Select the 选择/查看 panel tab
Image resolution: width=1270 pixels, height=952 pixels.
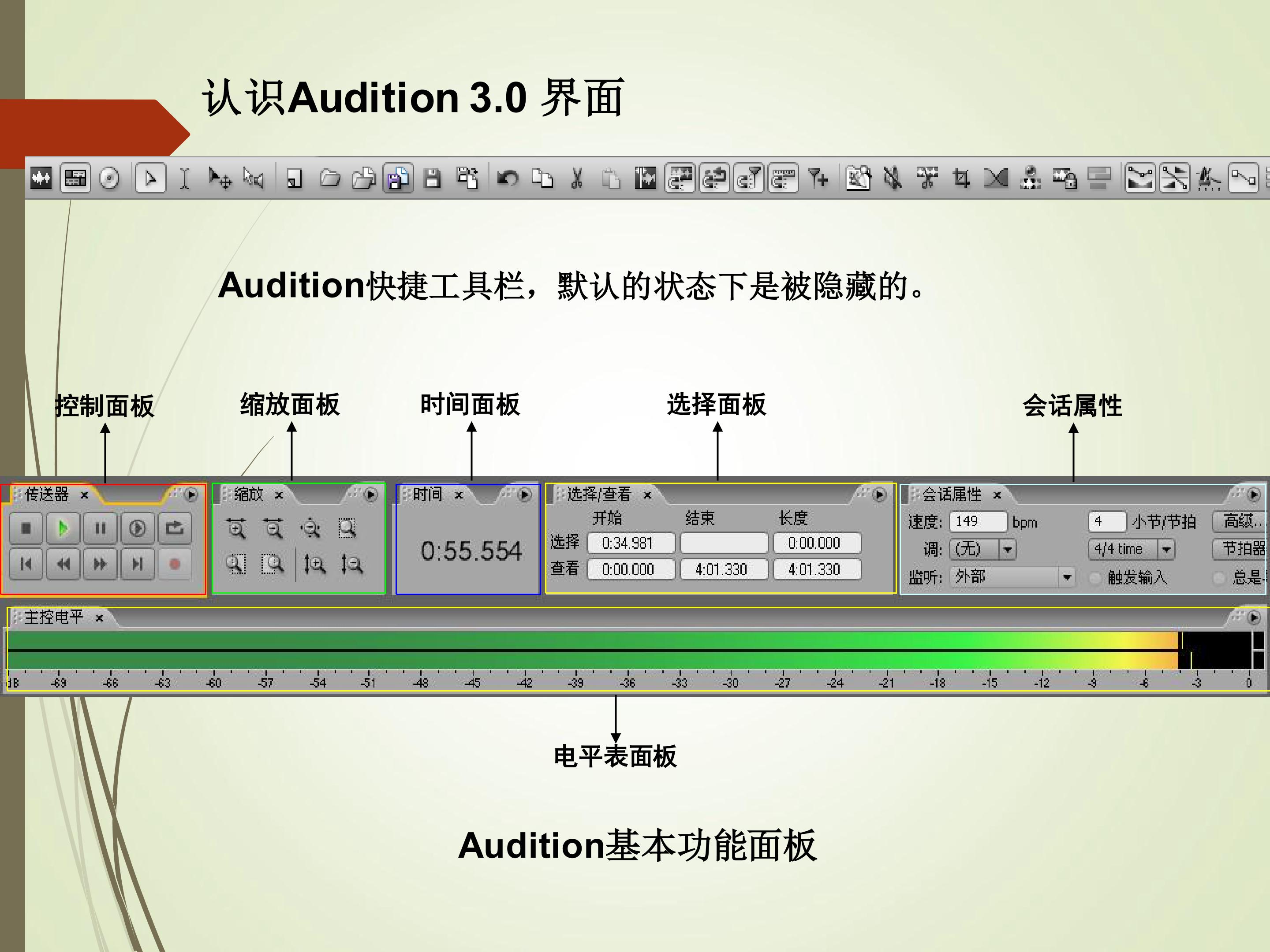tap(599, 494)
